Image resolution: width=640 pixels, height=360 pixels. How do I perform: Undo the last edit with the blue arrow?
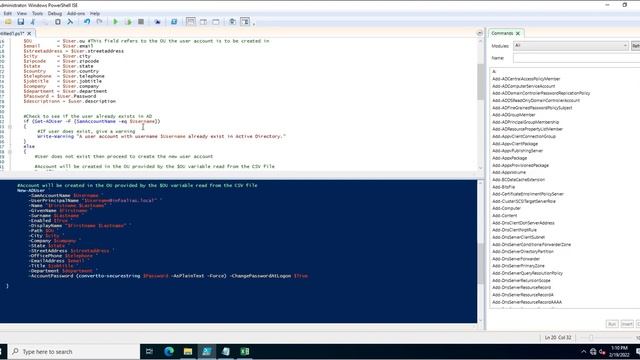pyautogui.click(x=87, y=22)
